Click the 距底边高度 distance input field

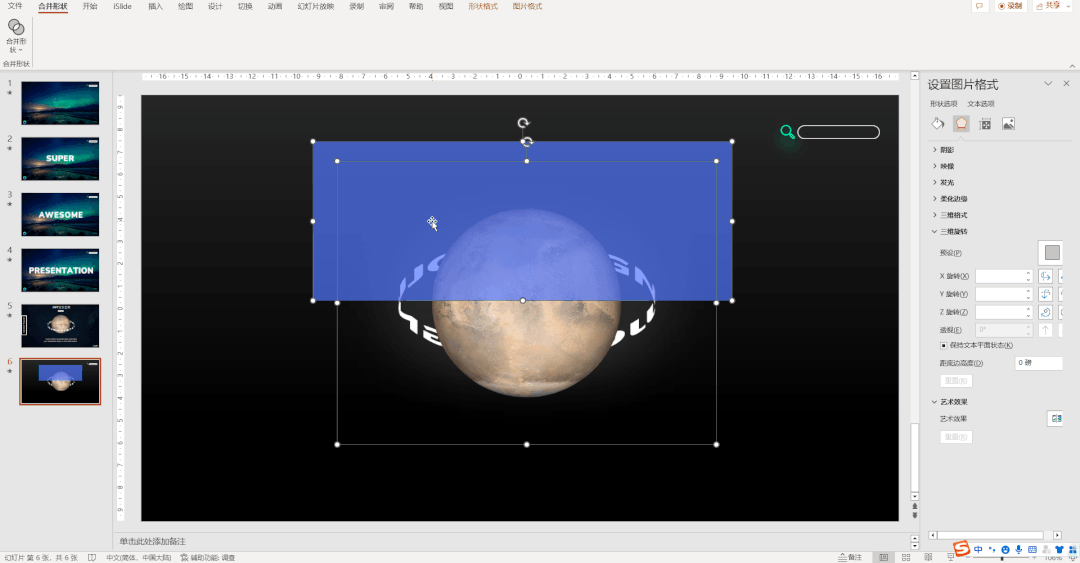pyautogui.click(x=1039, y=363)
